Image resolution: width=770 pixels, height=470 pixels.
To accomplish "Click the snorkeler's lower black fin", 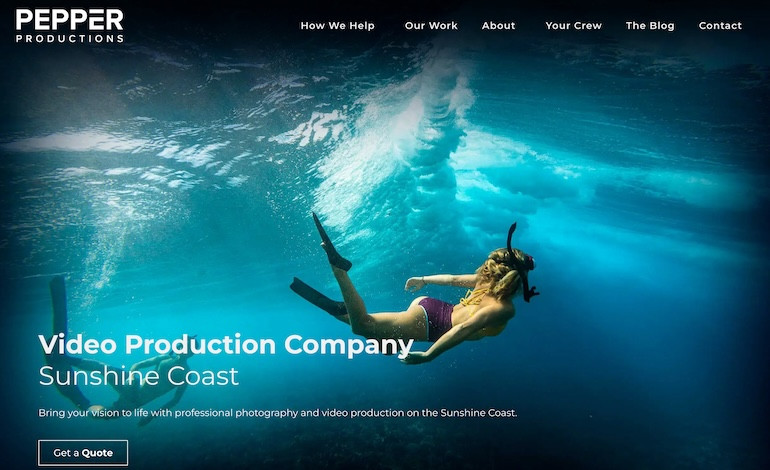I will (318, 298).
